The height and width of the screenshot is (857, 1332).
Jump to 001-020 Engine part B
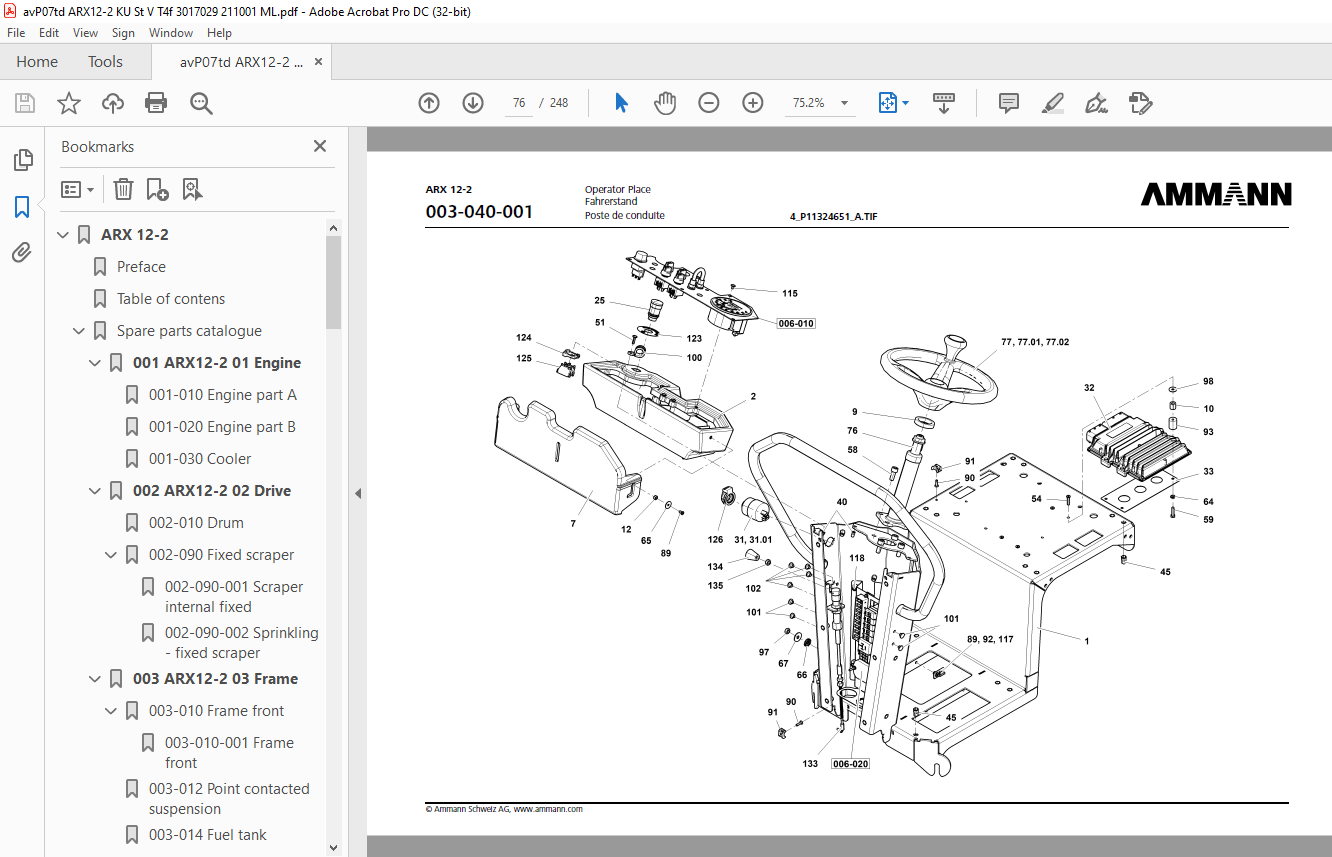[x=222, y=427]
